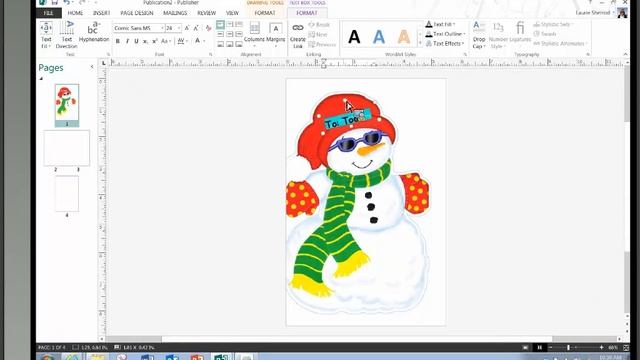Switch to the PAGE DESIGN tab

(137, 13)
